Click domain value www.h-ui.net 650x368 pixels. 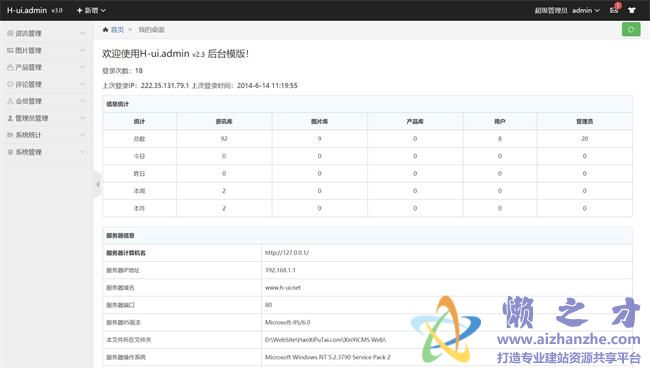tap(283, 288)
